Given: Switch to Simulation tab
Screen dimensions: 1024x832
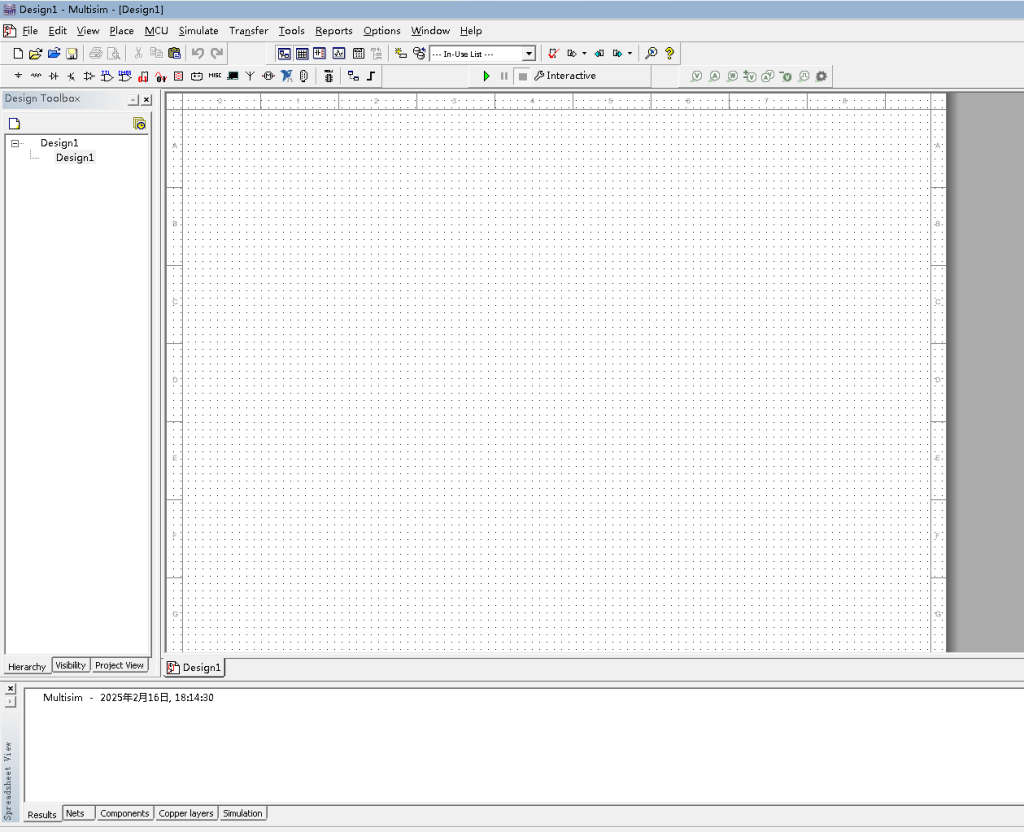Looking at the screenshot, I should (x=242, y=813).
